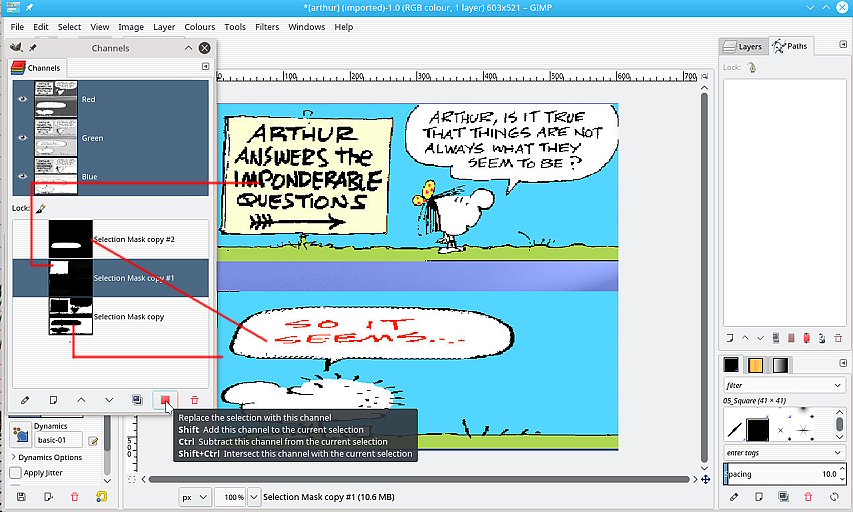
Task: Refresh brushes with the circular arrow icon
Action: click(834, 496)
